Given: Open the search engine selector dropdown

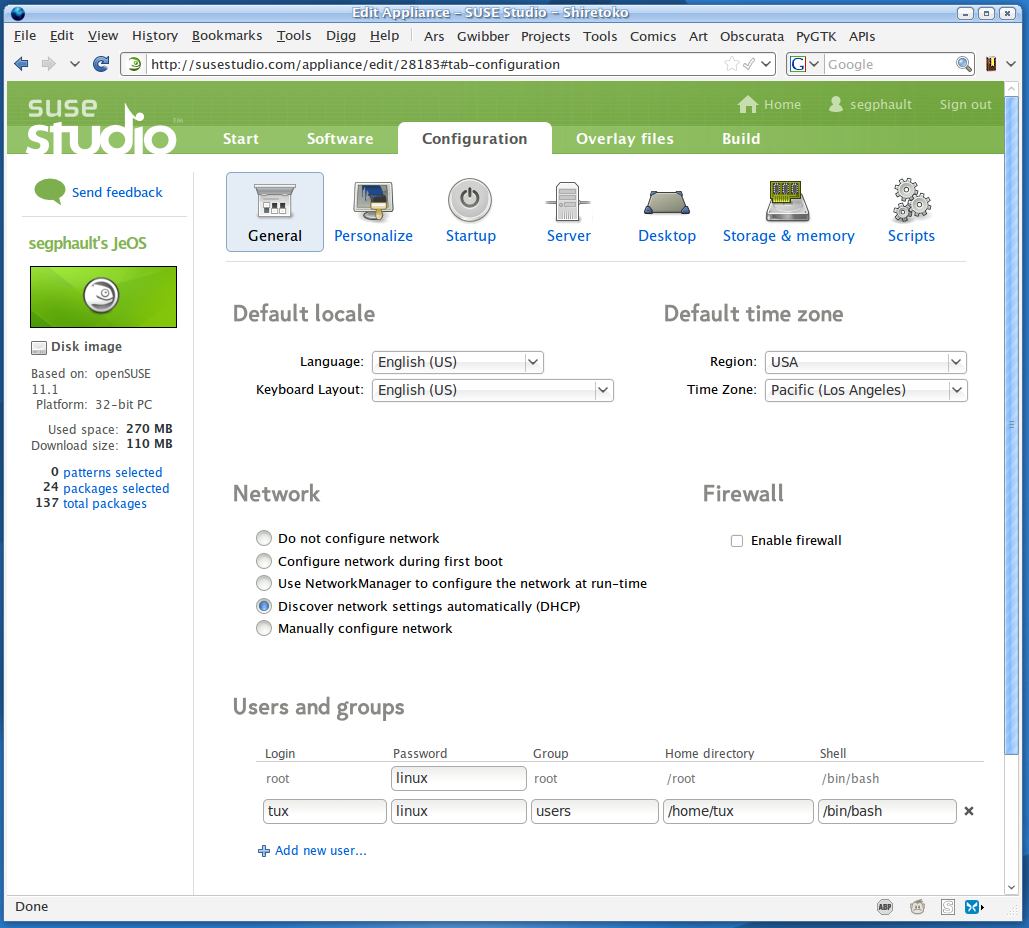Looking at the screenshot, I should click(814, 64).
